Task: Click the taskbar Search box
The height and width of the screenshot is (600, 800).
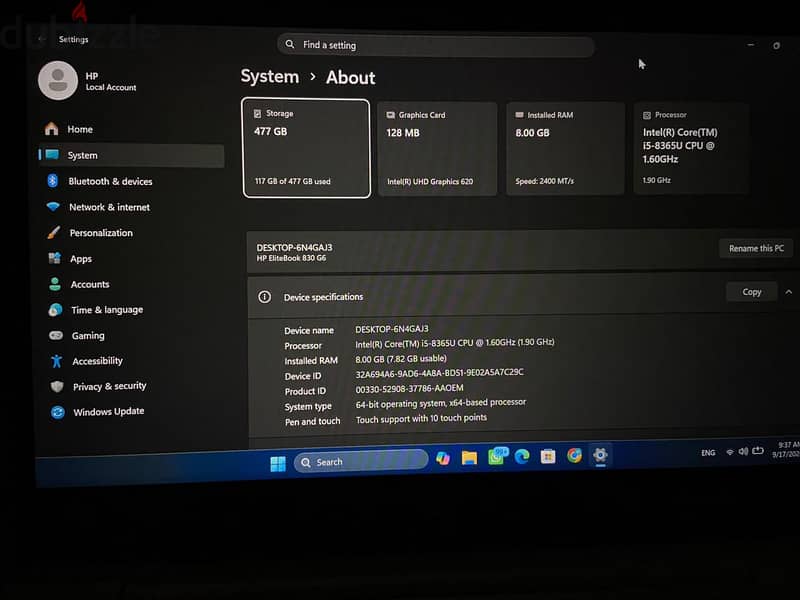Action: coord(361,461)
